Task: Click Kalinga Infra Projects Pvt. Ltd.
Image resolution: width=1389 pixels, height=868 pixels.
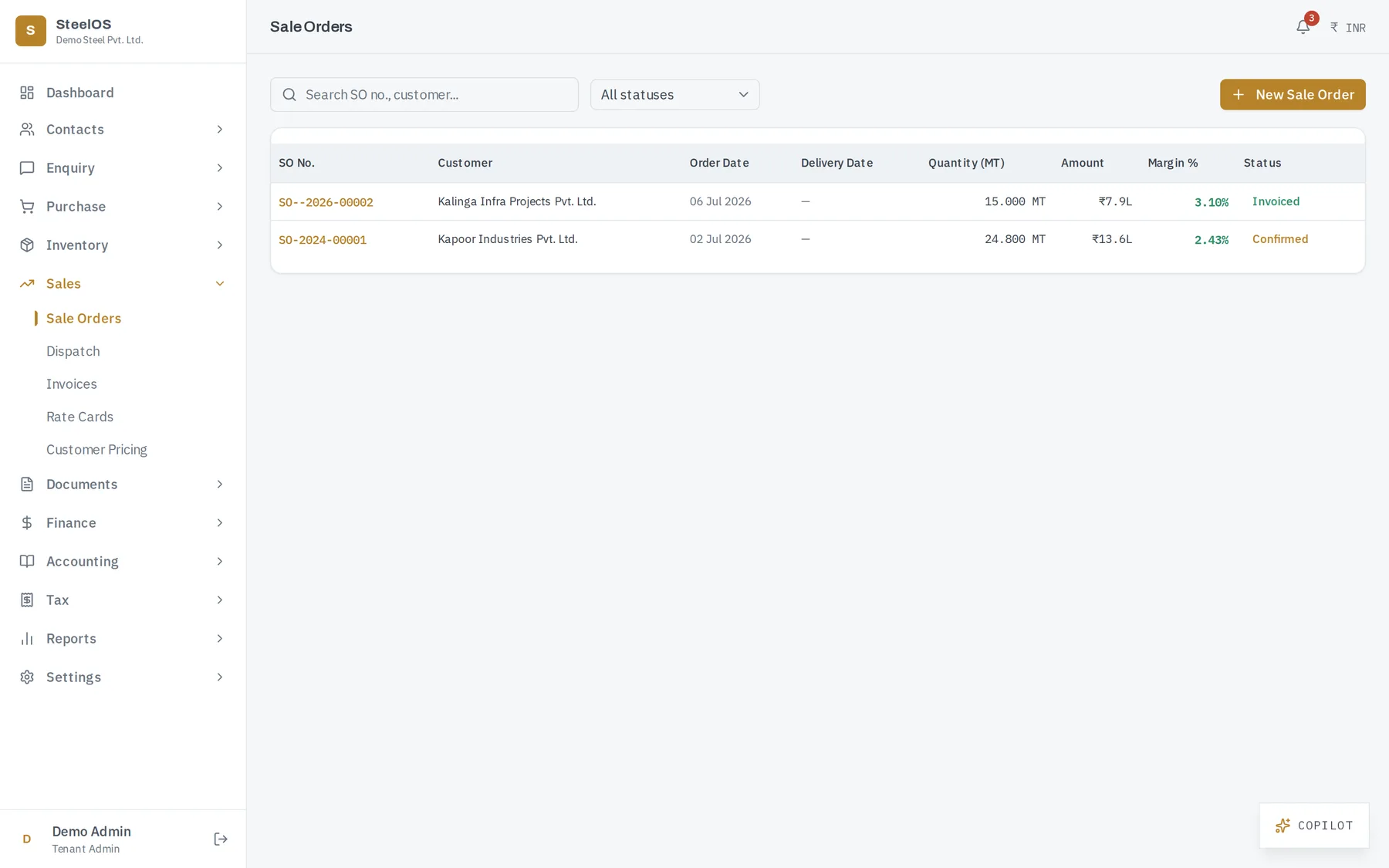Action: pos(517,201)
